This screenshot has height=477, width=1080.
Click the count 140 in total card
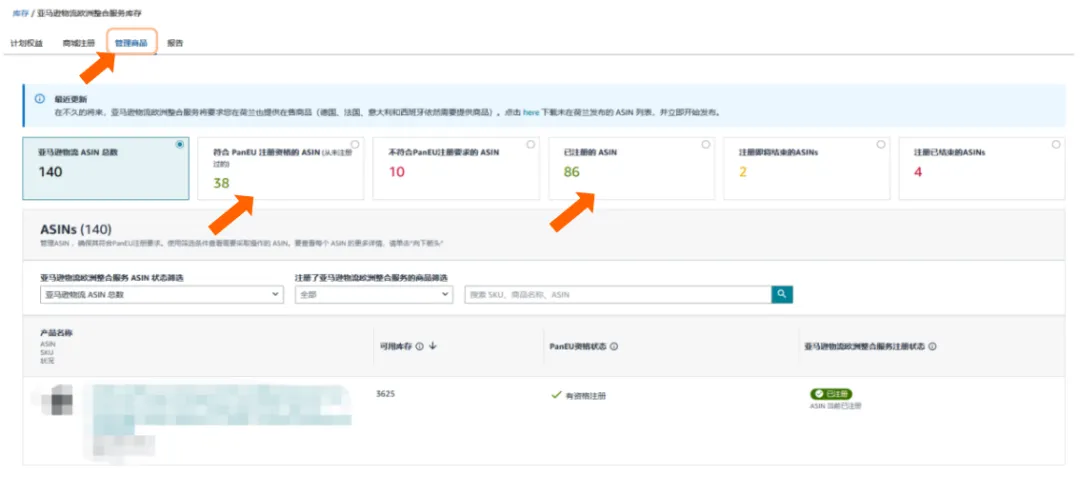click(x=50, y=171)
